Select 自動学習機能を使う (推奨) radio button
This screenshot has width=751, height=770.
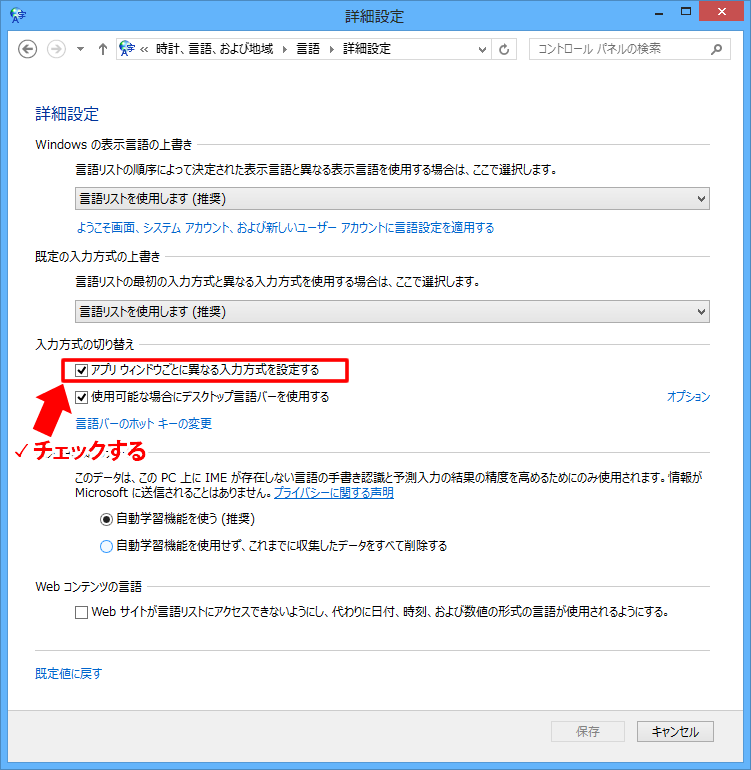tap(106, 519)
